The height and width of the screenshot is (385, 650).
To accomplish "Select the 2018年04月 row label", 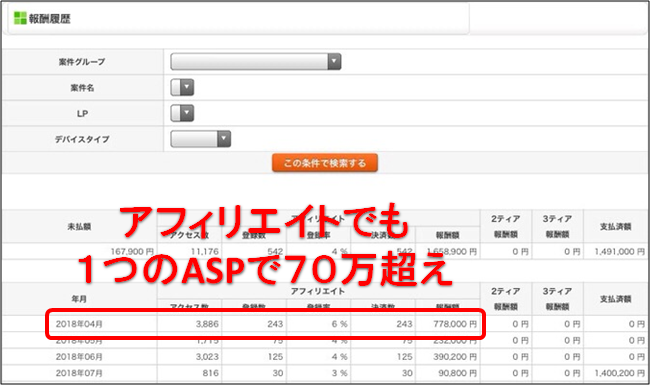I will tap(79, 324).
